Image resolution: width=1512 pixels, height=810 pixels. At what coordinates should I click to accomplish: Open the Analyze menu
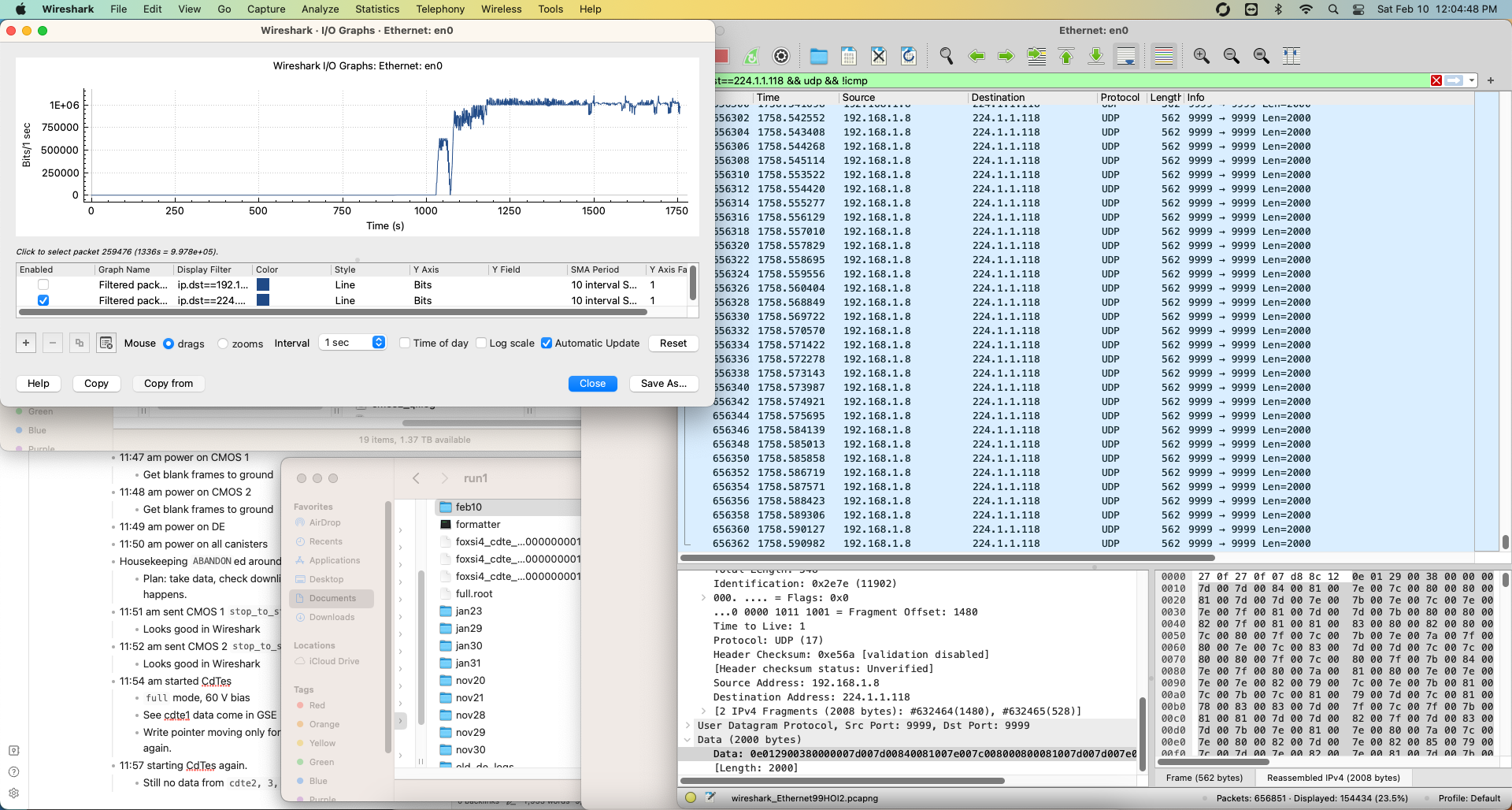(x=320, y=9)
